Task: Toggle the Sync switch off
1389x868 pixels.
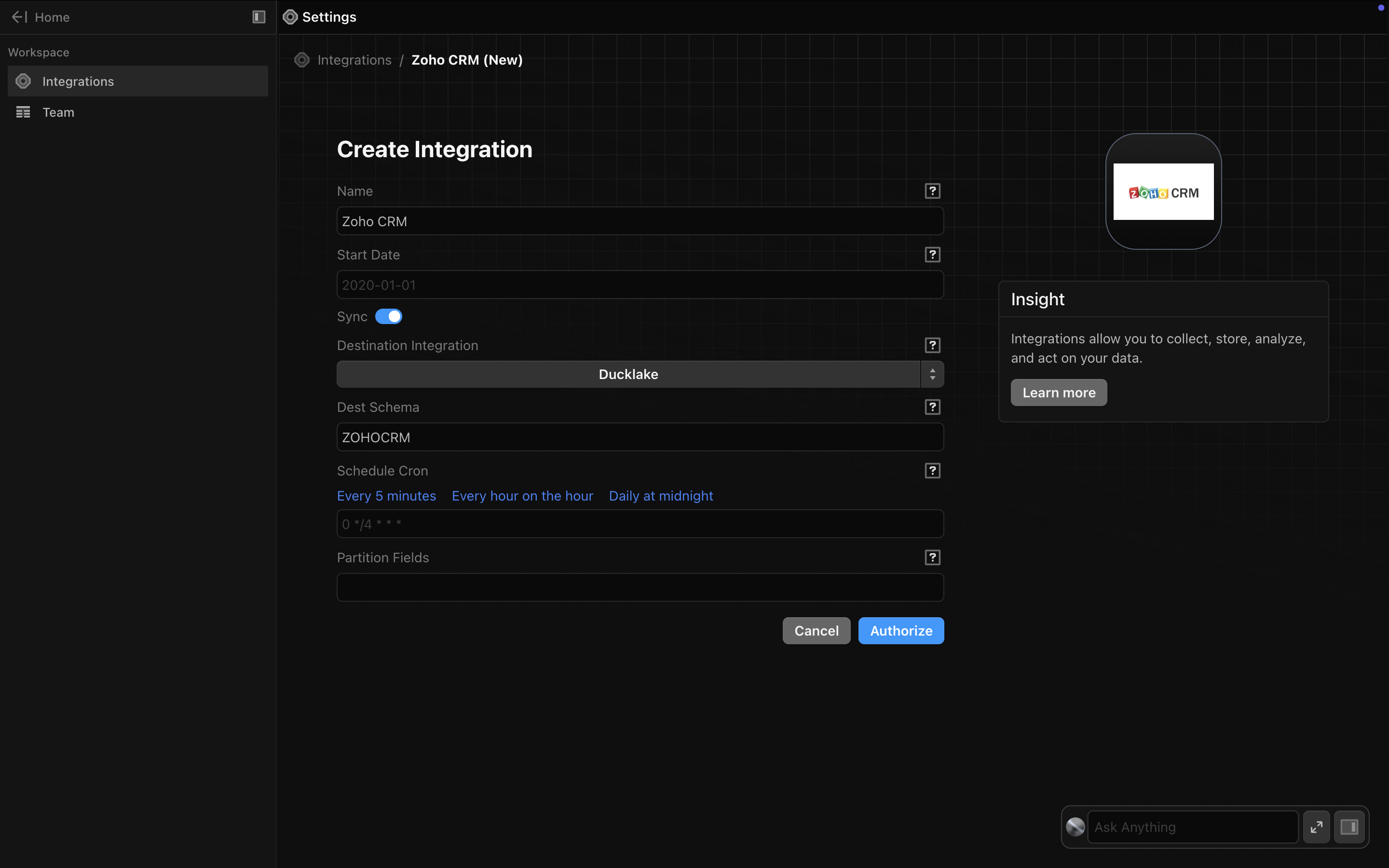Action: [389, 316]
